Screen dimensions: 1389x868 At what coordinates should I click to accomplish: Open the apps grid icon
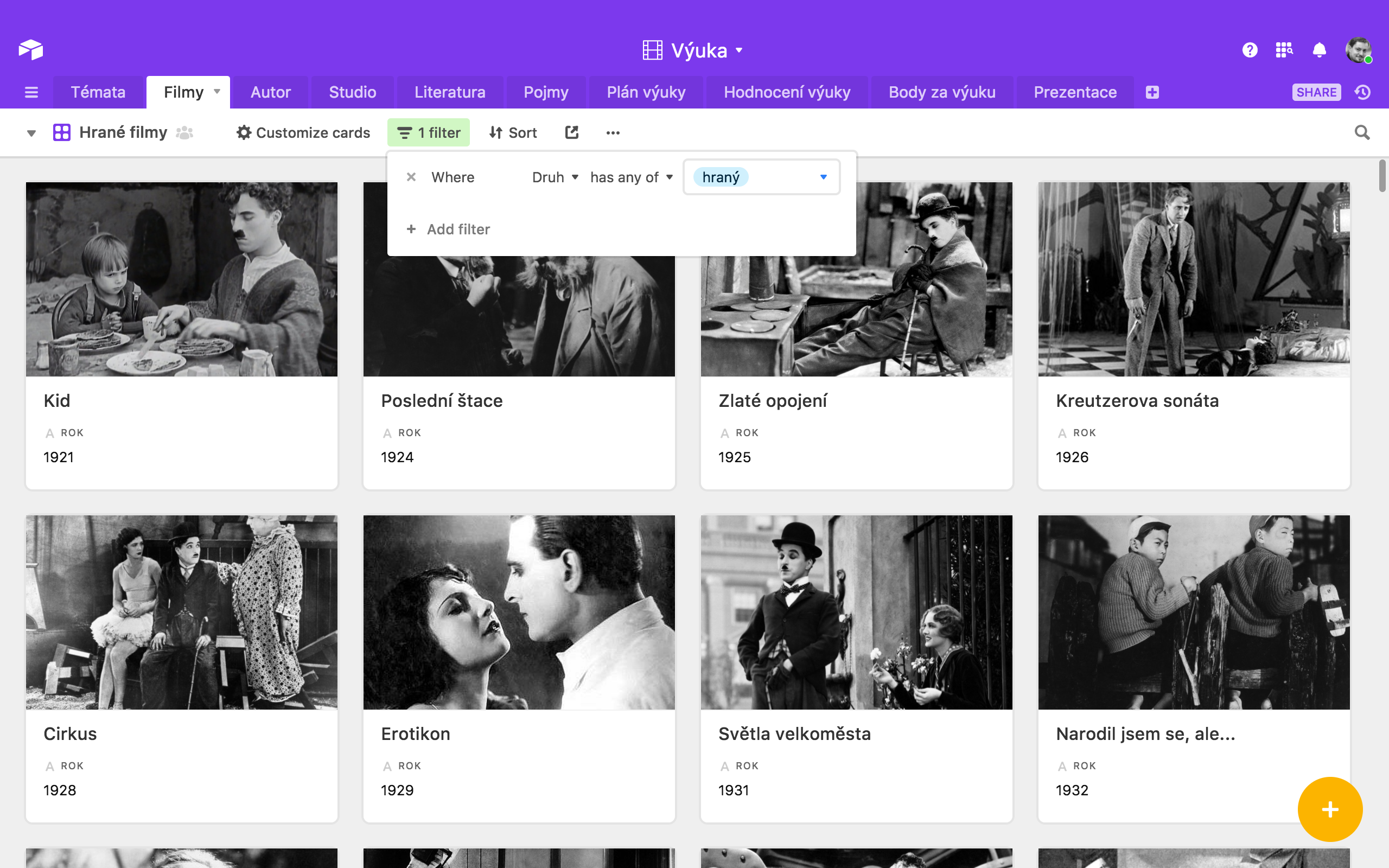[1284, 50]
